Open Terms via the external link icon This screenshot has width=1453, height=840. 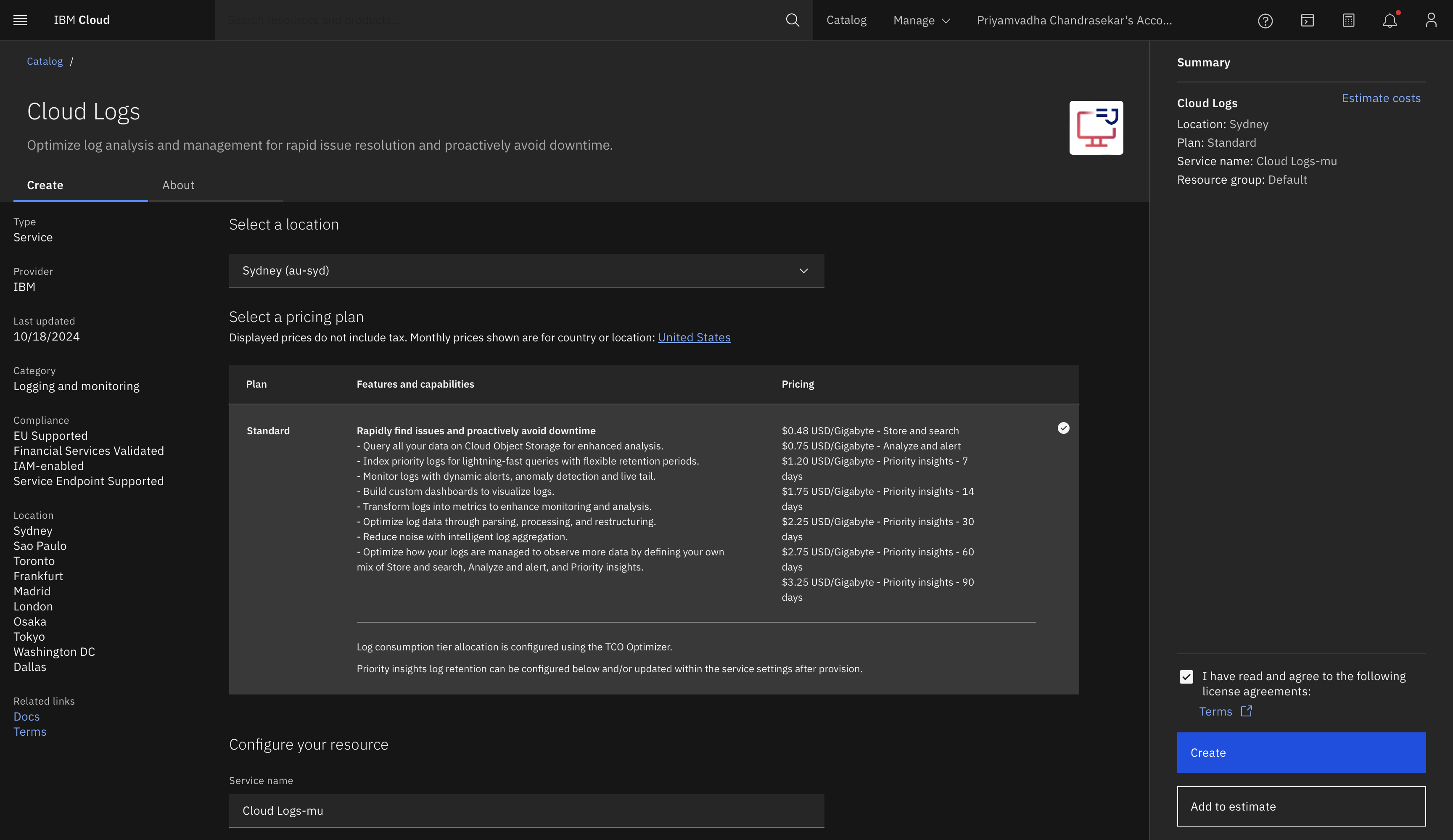(x=1247, y=711)
